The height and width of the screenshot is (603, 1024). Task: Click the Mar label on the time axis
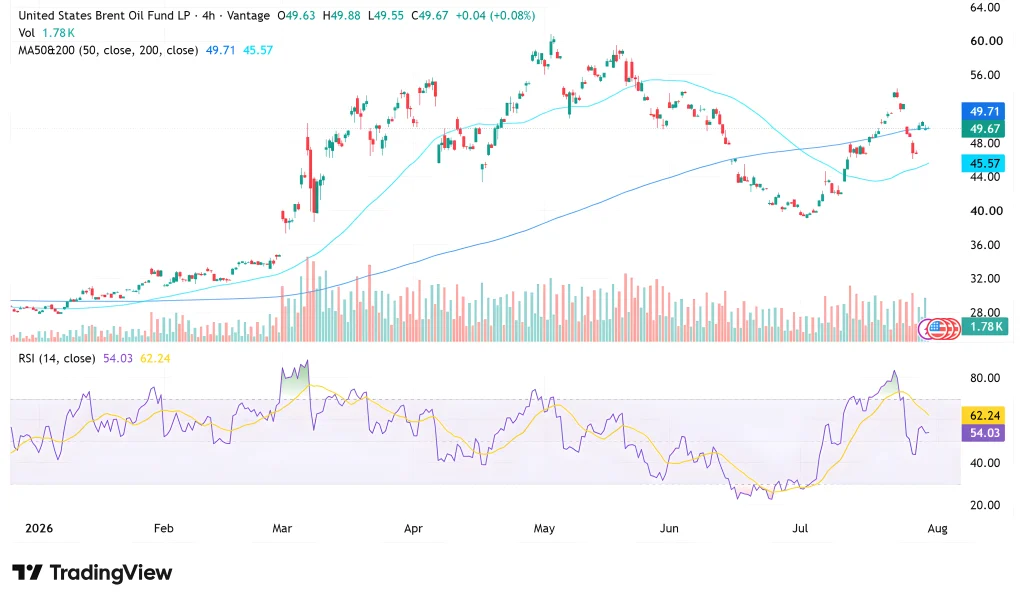282,529
